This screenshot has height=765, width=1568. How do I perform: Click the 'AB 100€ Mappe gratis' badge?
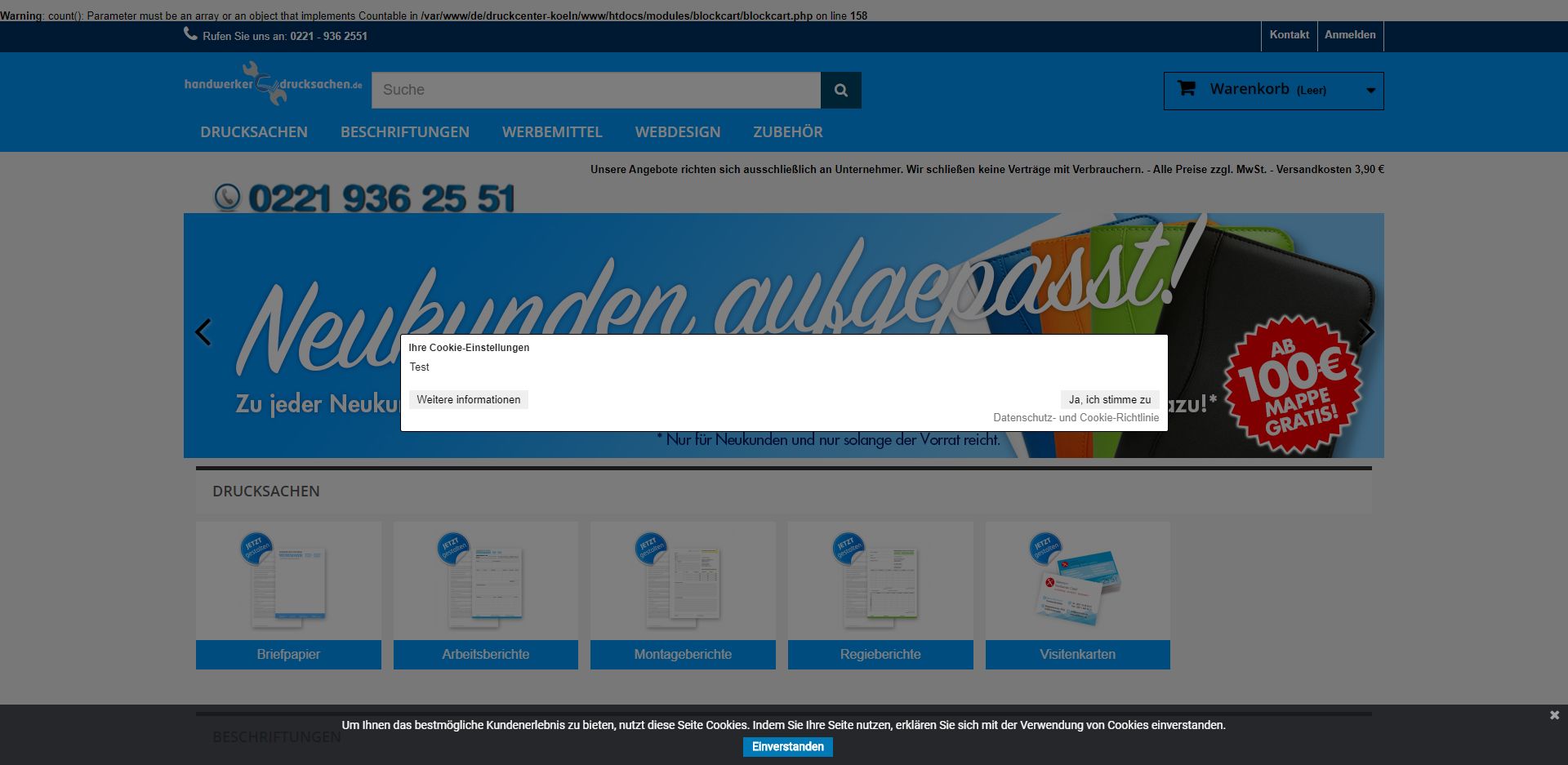[1293, 384]
